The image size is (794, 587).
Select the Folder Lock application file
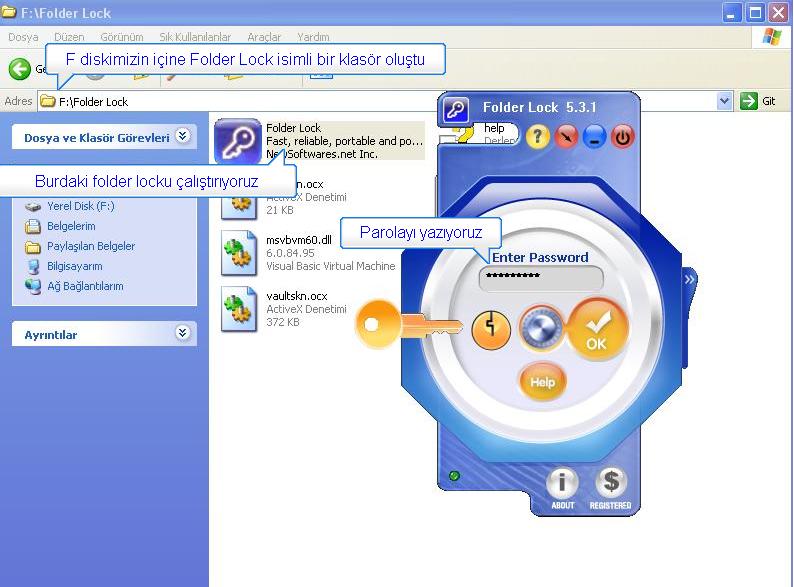click(x=238, y=139)
